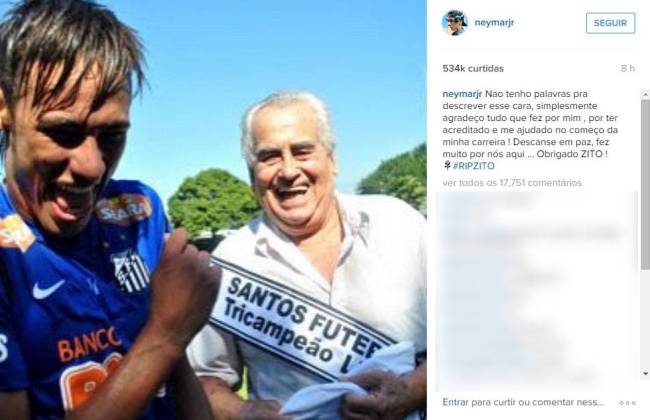Follow the account with SEGUIR button
The height and width of the screenshot is (420, 650).
click(610, 23)
